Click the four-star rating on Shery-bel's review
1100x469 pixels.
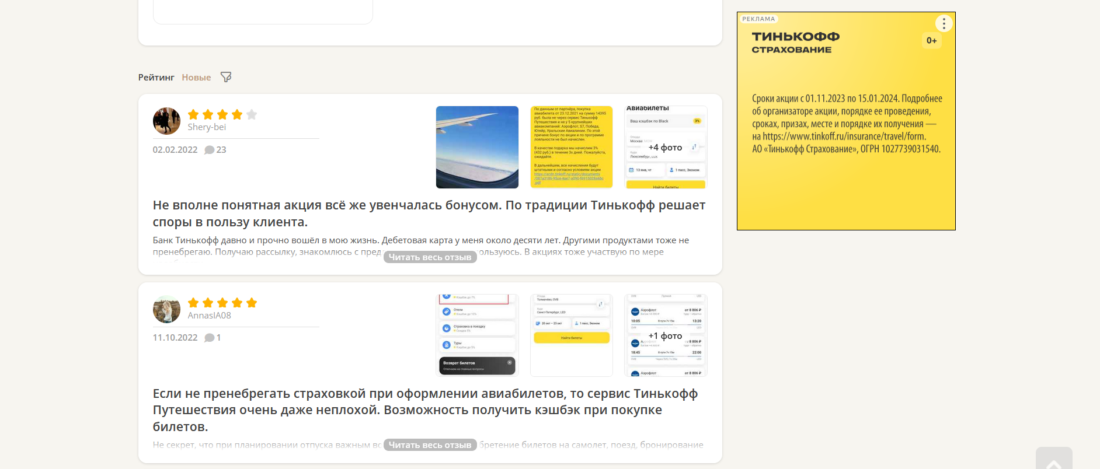point(222,115)
